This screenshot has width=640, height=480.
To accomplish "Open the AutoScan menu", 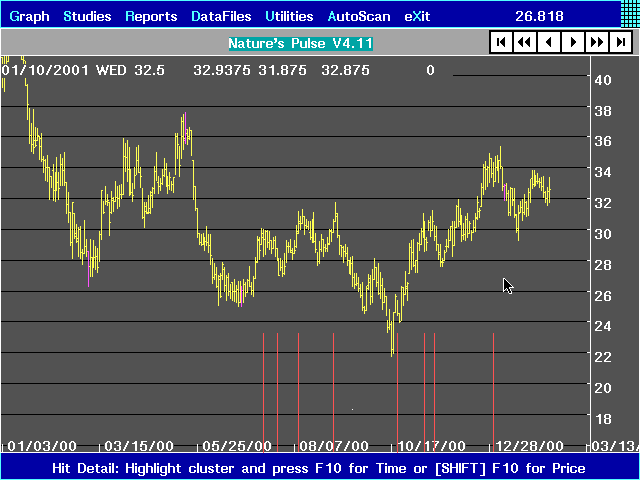I will tap(360, 16).
